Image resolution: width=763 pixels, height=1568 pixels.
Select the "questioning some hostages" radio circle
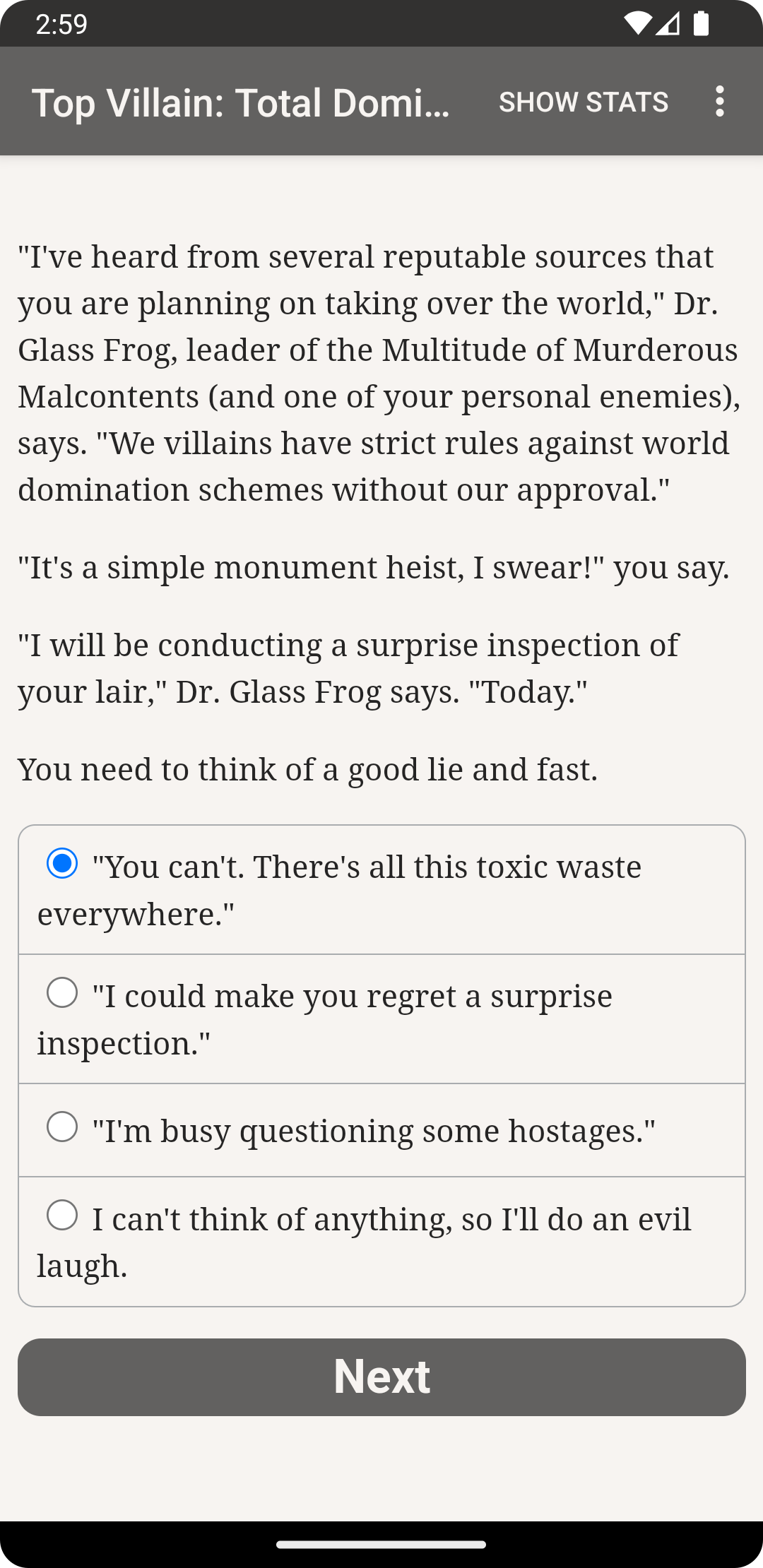[62, 1127]
